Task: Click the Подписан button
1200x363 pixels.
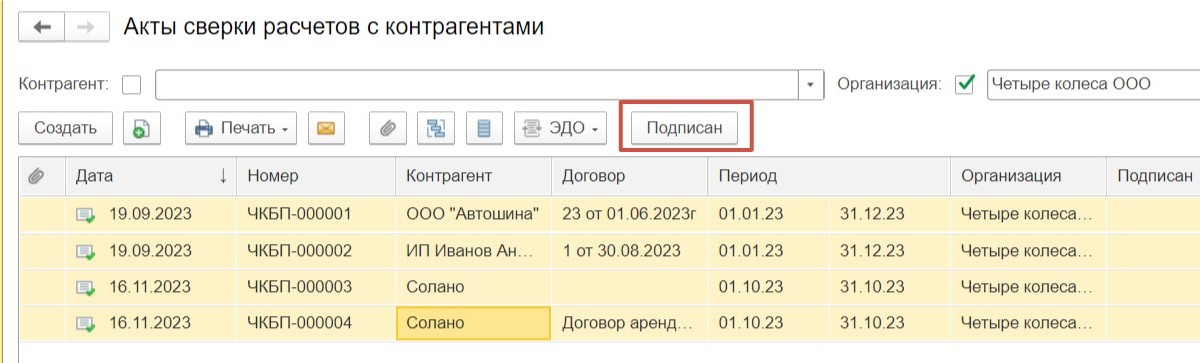Action: tap(685, 128)
